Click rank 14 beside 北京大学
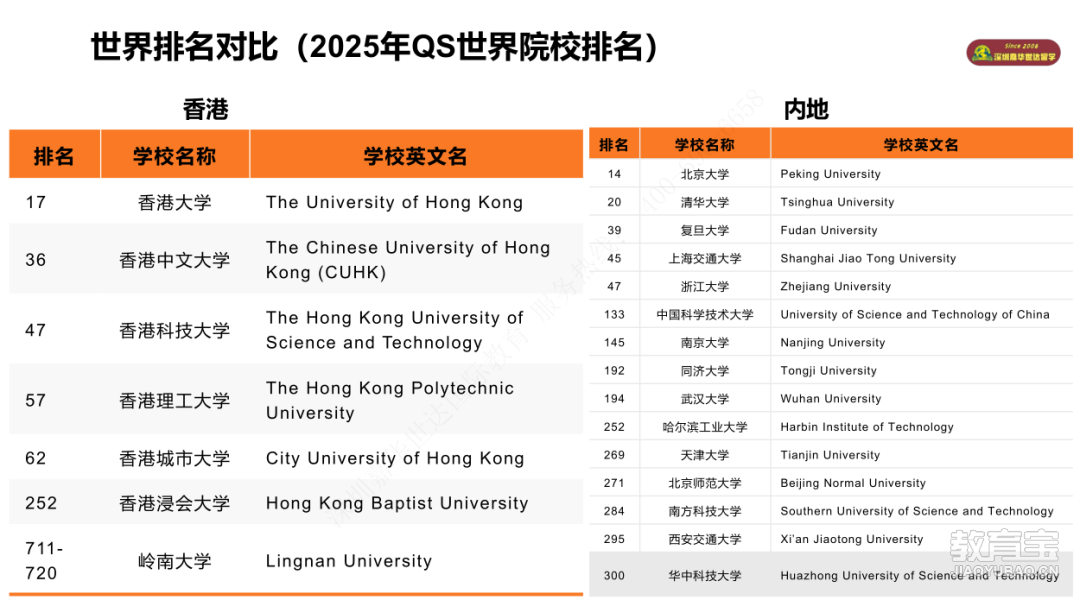Image resolution: width=1080 pixels, height=600 pixels. coord(614,174)
